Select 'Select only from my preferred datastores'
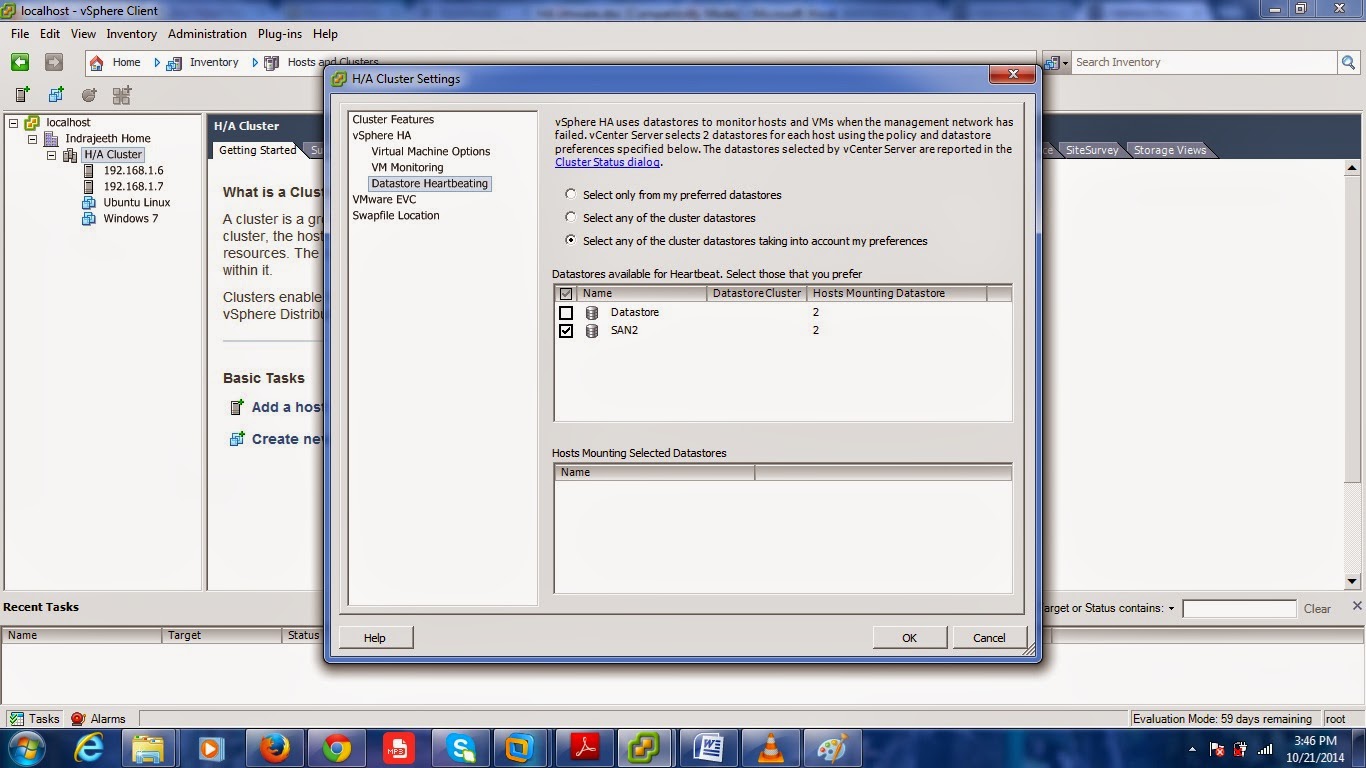The image size is (1366, 768). click(x=571, y=195)
